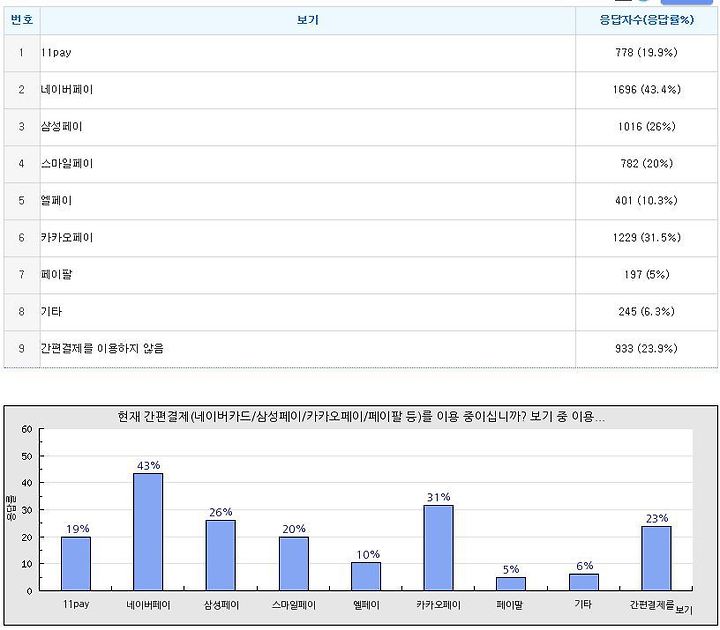Click the 스마일페이 bar in the chart
Viewport: 720px width, 630px height.
click(x=294, y=564)
